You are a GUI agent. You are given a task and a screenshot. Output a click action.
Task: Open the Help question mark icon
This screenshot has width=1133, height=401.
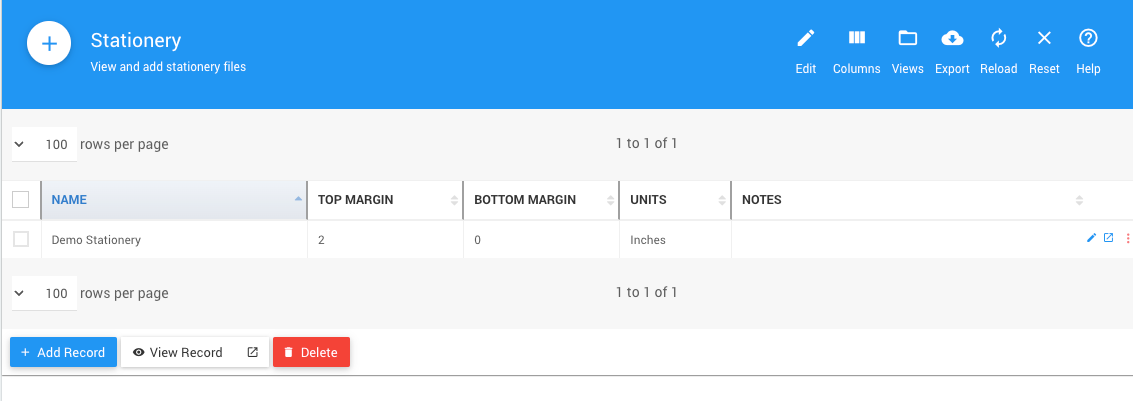[1088, 39]
